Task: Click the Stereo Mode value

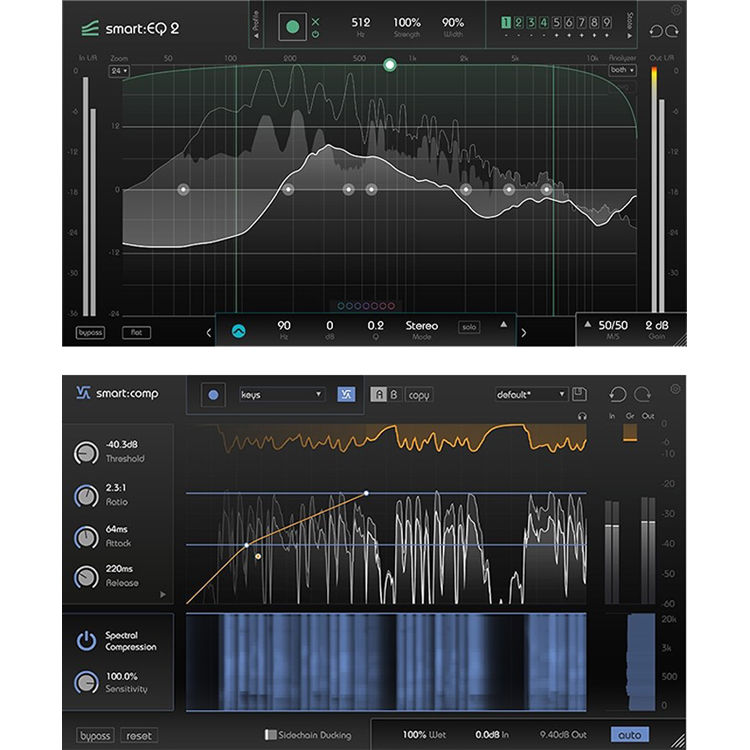Action: pos(421,326)
